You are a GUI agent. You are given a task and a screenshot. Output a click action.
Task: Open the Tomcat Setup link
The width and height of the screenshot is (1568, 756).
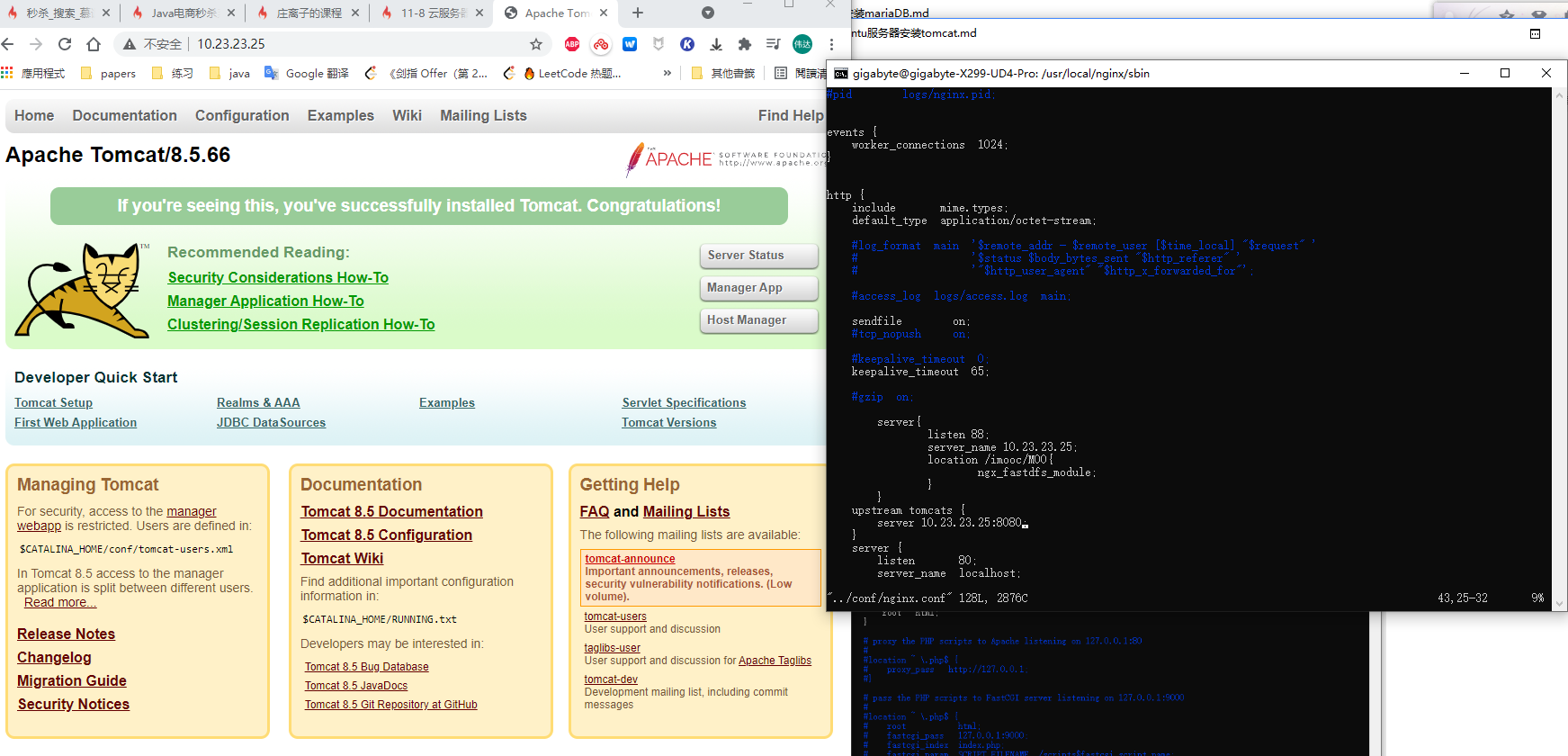pyautogui.click(x=53, y=403)
